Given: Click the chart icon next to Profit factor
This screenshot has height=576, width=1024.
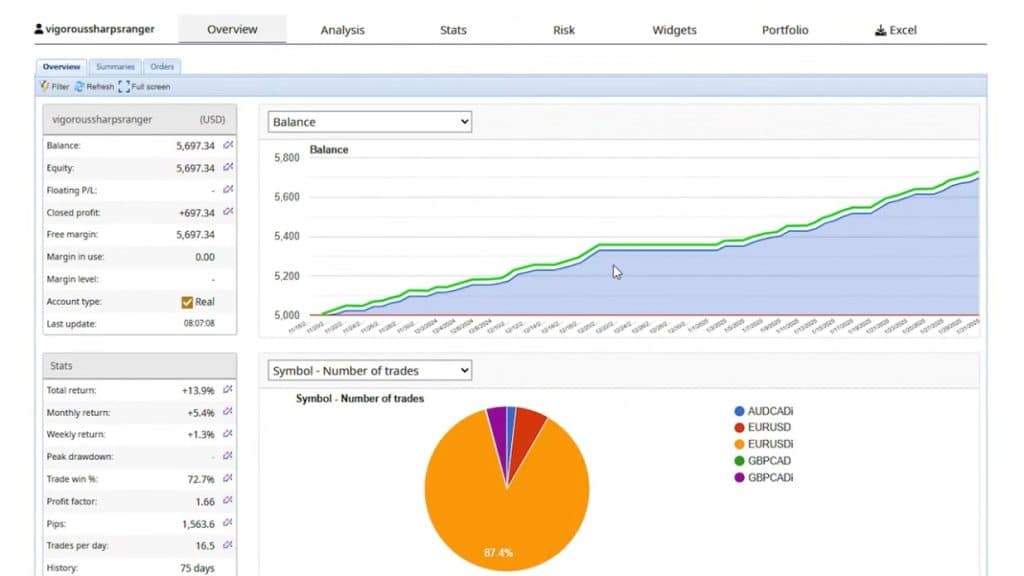Looking at the screenshot, I should [227, 501].
